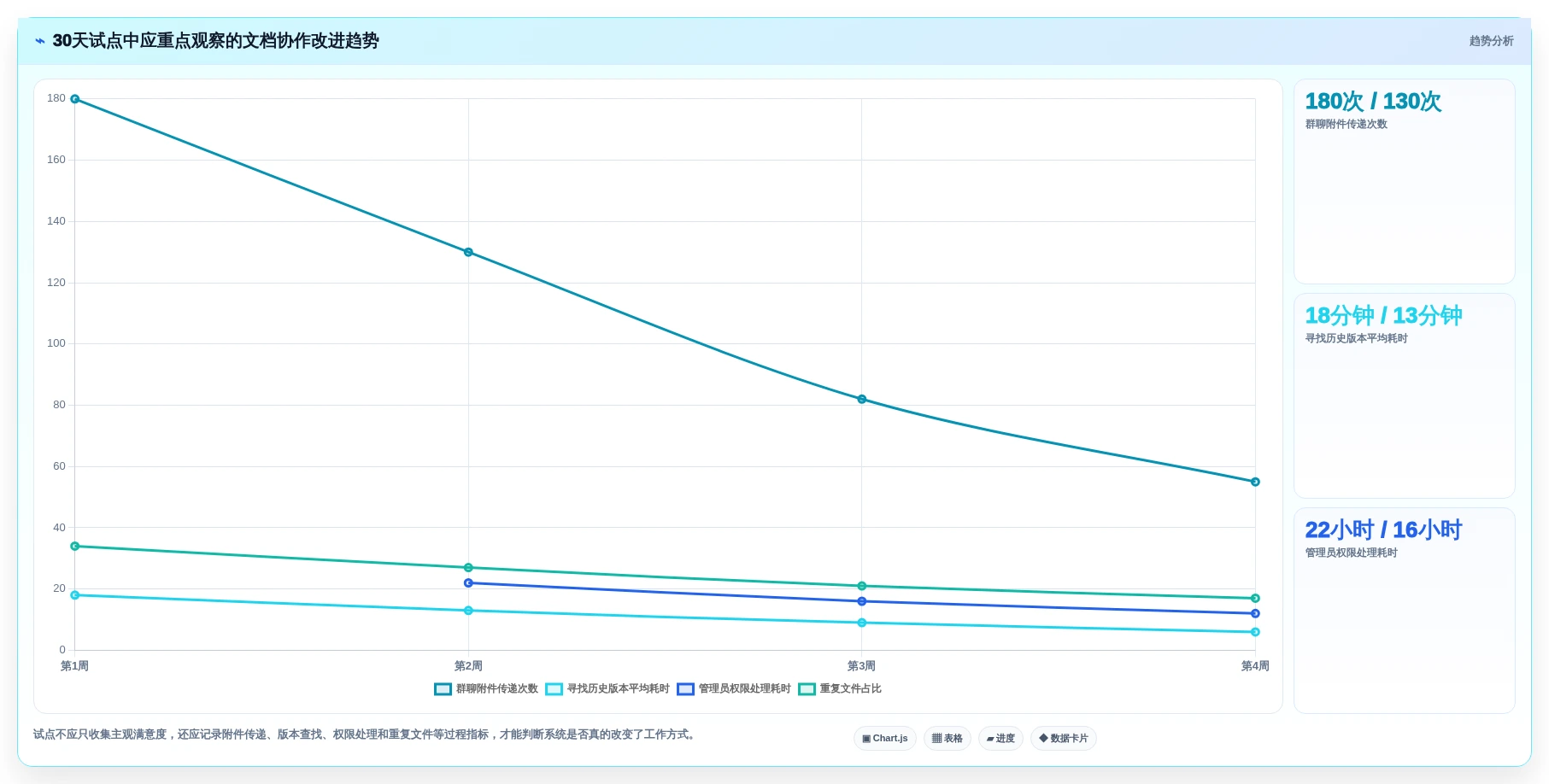Click the 重复文件占比 data point at 第1周
Screen dimensions: 1549x784
click(x=75, y=546)
